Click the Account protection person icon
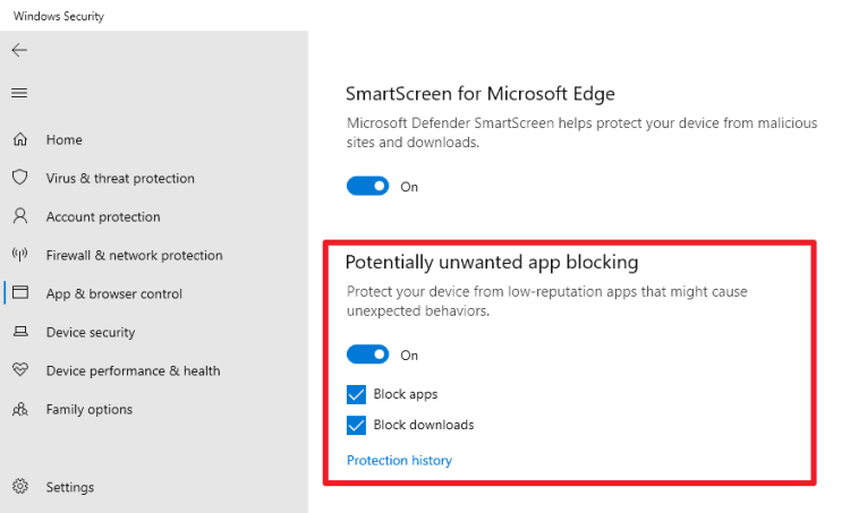This screenshot has height=513, width=850. (20, 216)
